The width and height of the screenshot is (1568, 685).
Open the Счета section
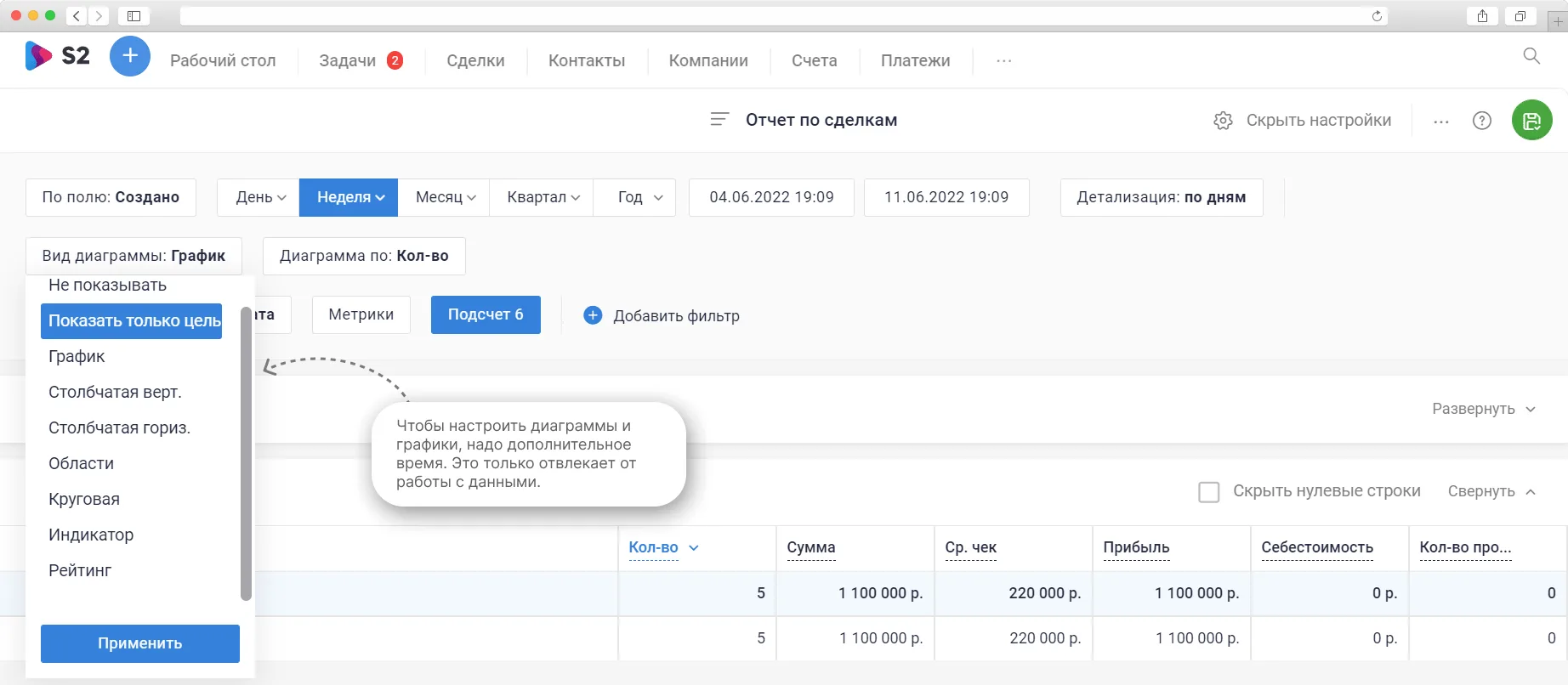point(815,60)
